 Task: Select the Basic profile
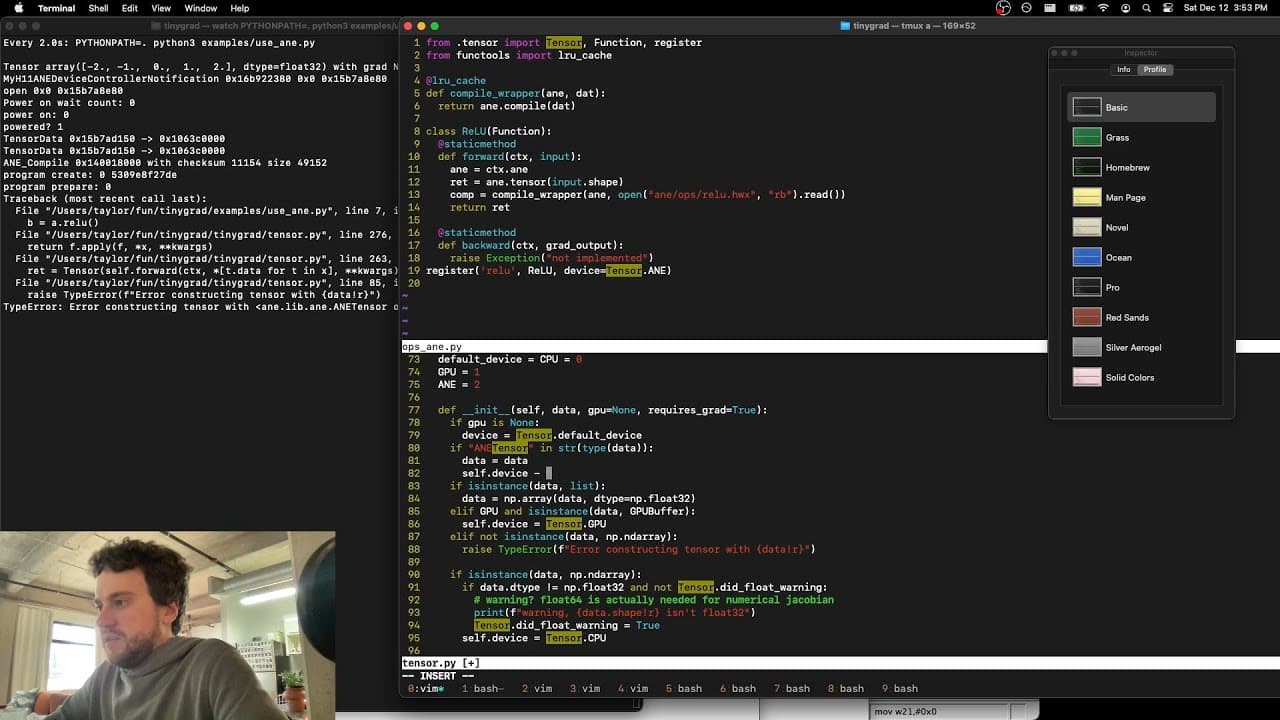pos(1141,107)
